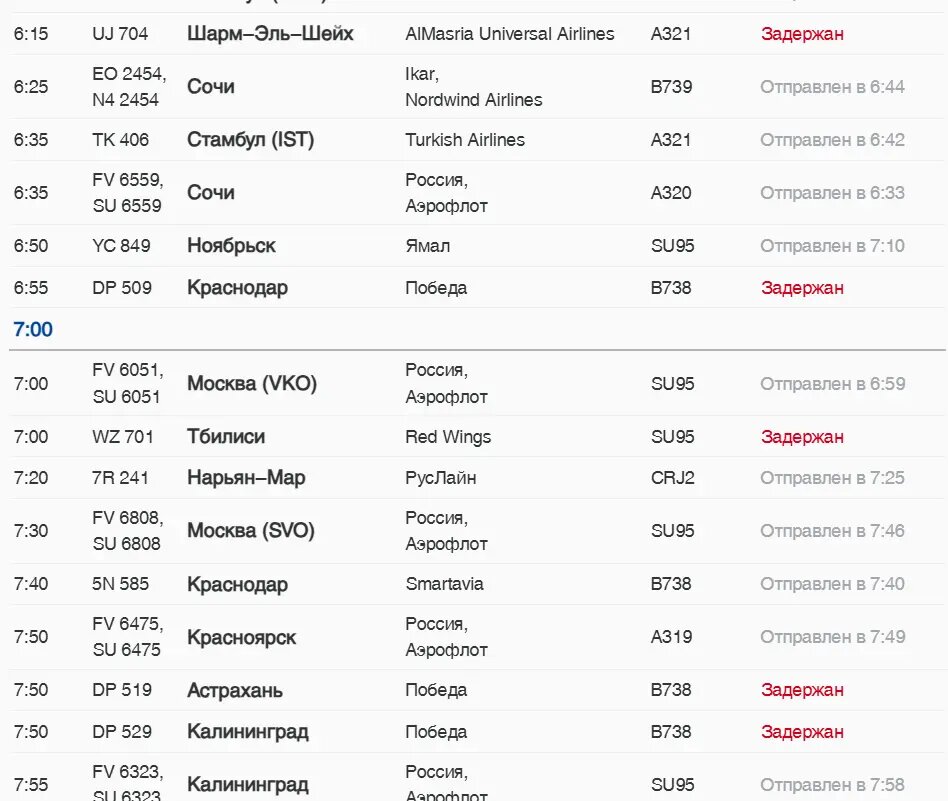The height and width of the screenshot is (801, 948).
Task: Click the 7:00 hour section header
Action: pos(33,329)
